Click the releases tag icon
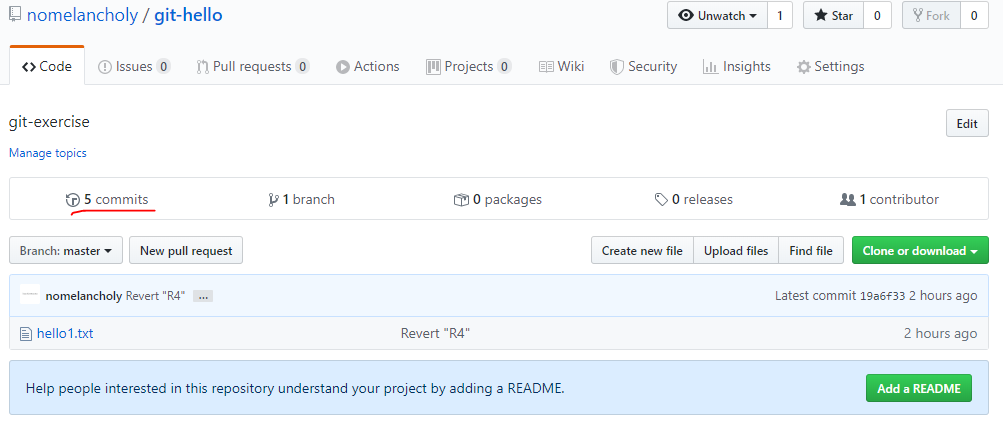Screen dimensions: 1003x426 click(x=661, y=200)
